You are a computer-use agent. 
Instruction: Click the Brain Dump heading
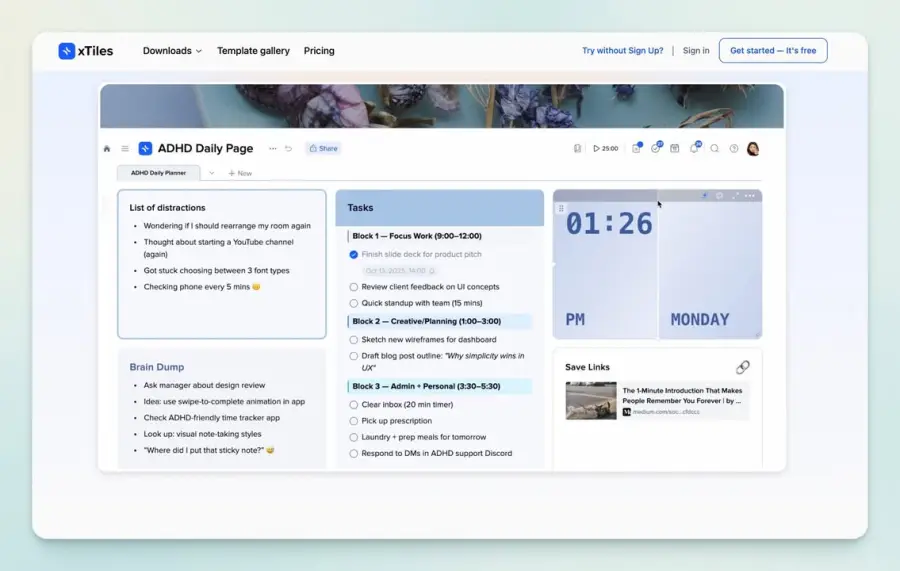click(157, 367)
